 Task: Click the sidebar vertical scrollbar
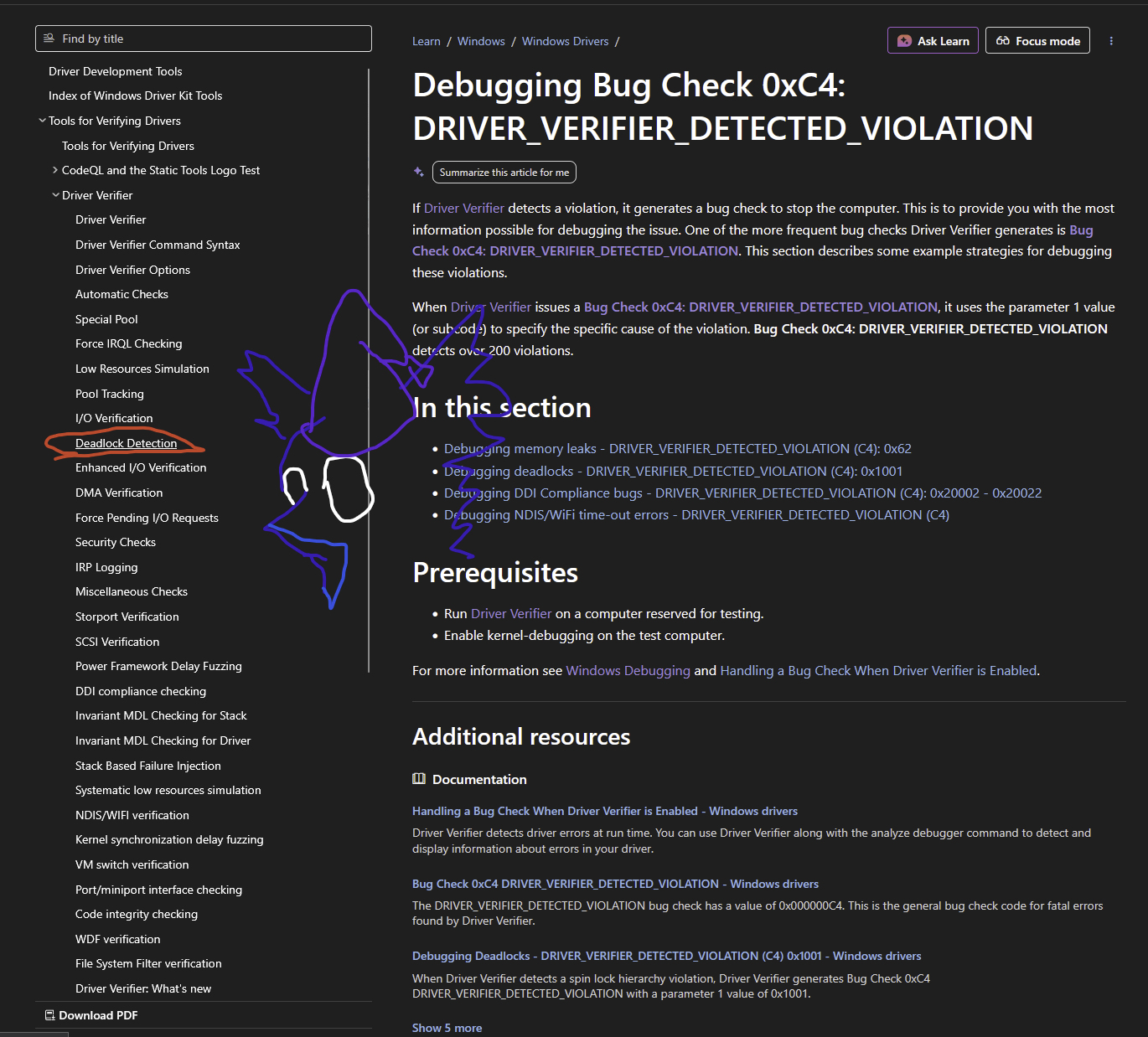click(x=369, y=369)
